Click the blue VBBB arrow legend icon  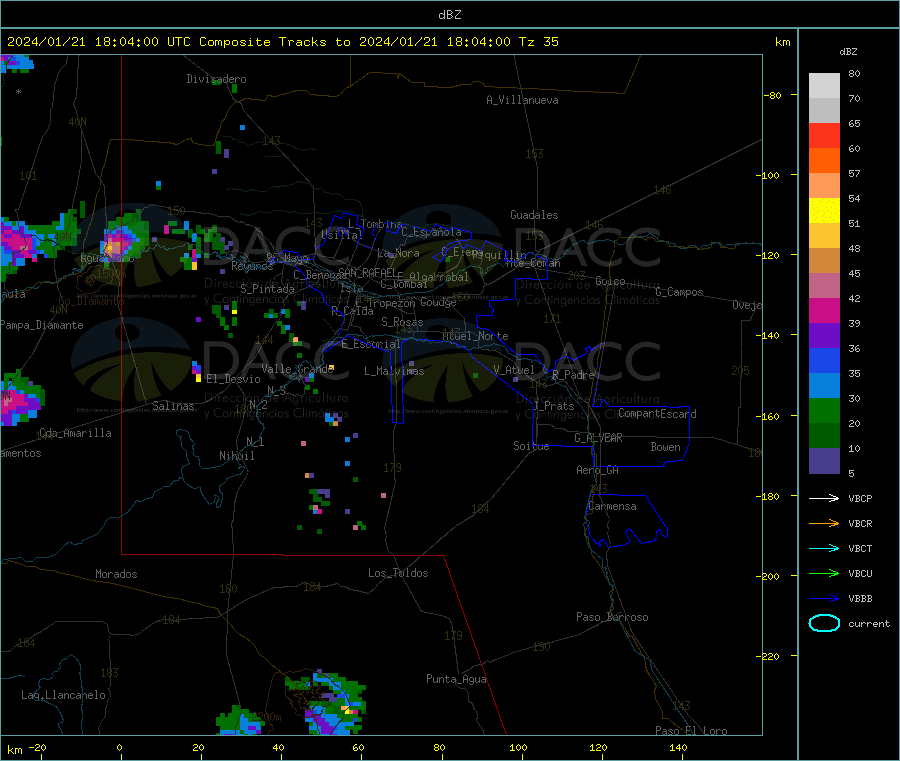[x=824, y=599]
